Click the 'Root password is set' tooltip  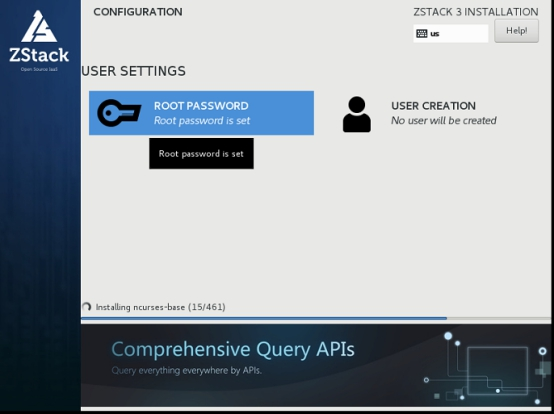[x=201, y=153]
